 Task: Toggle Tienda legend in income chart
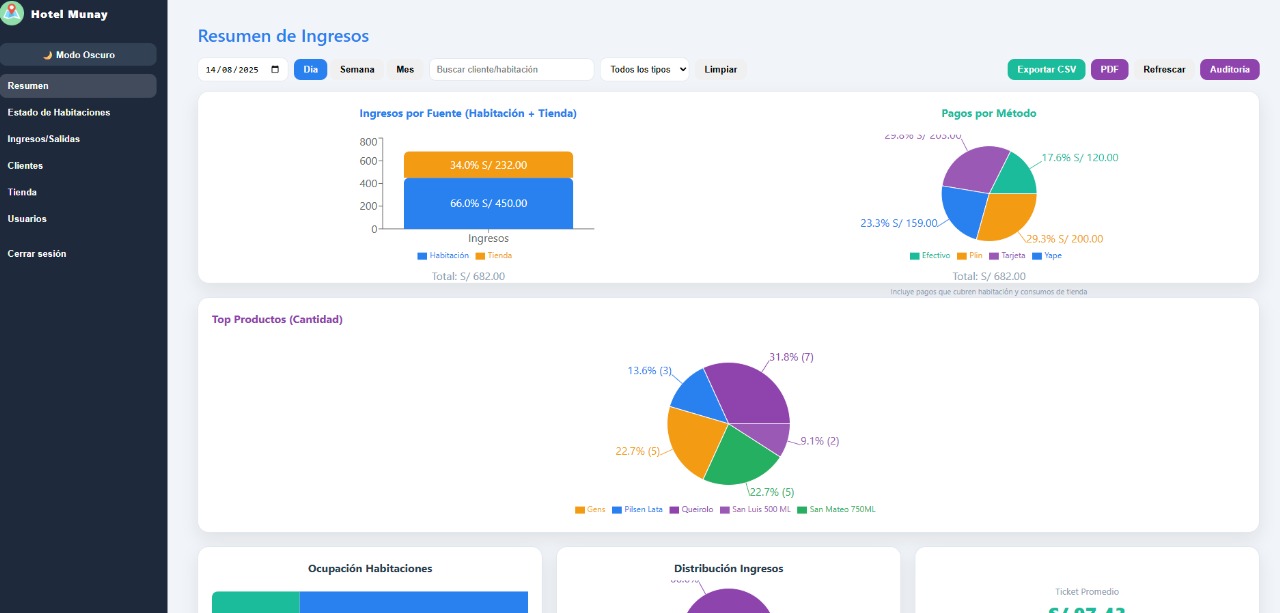(x=493, y=256)
